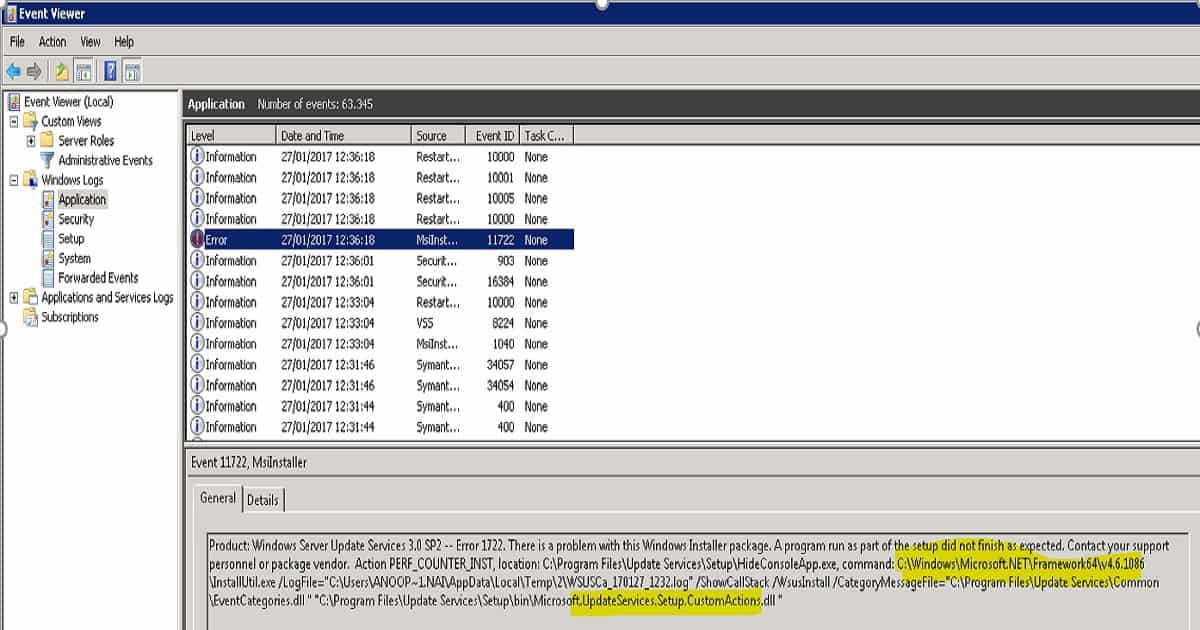This screenshot has height=630, width=1200.
Task: Open the Help toolbar icon
Action: coord(110,71)
